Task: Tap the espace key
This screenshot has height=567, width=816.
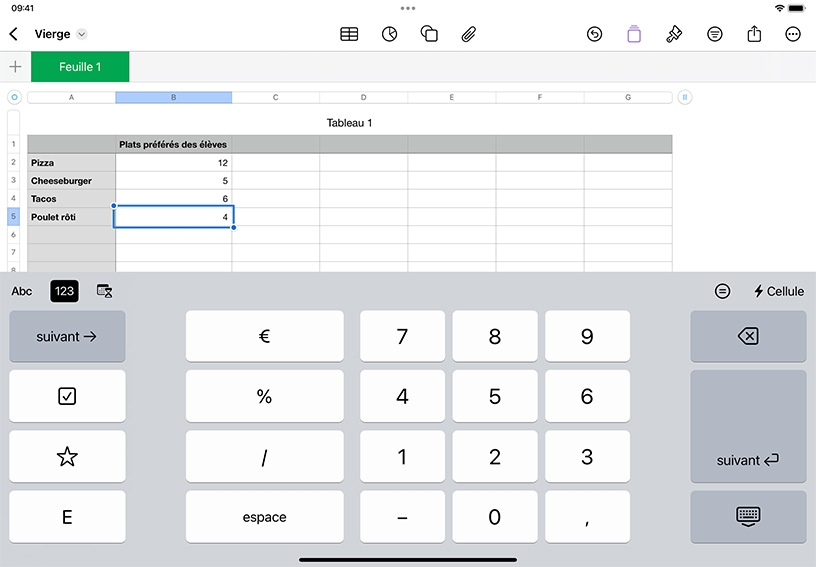Action: [264, 517]
